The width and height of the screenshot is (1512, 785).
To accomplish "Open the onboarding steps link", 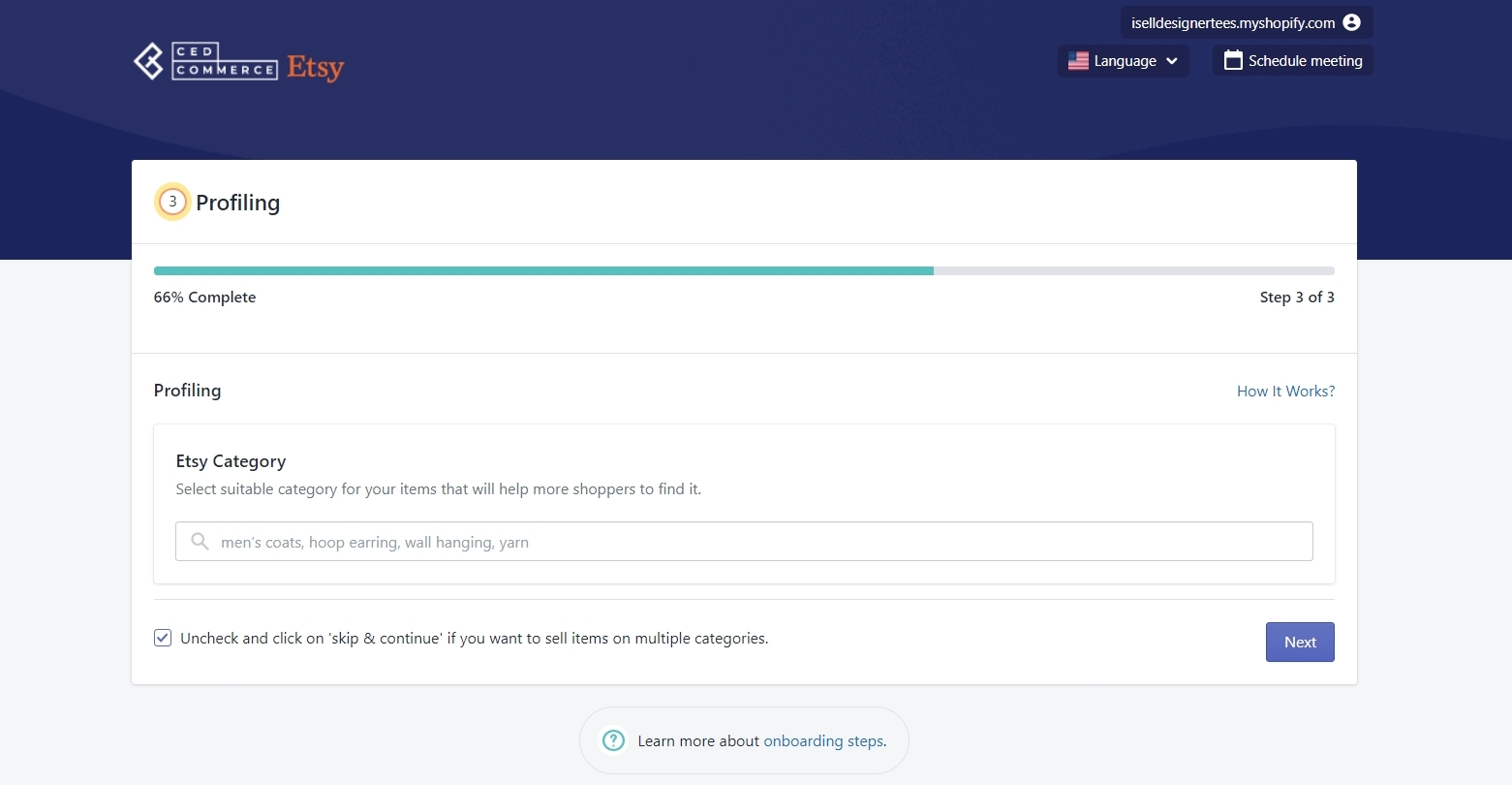I will click(x=823, y=740).
